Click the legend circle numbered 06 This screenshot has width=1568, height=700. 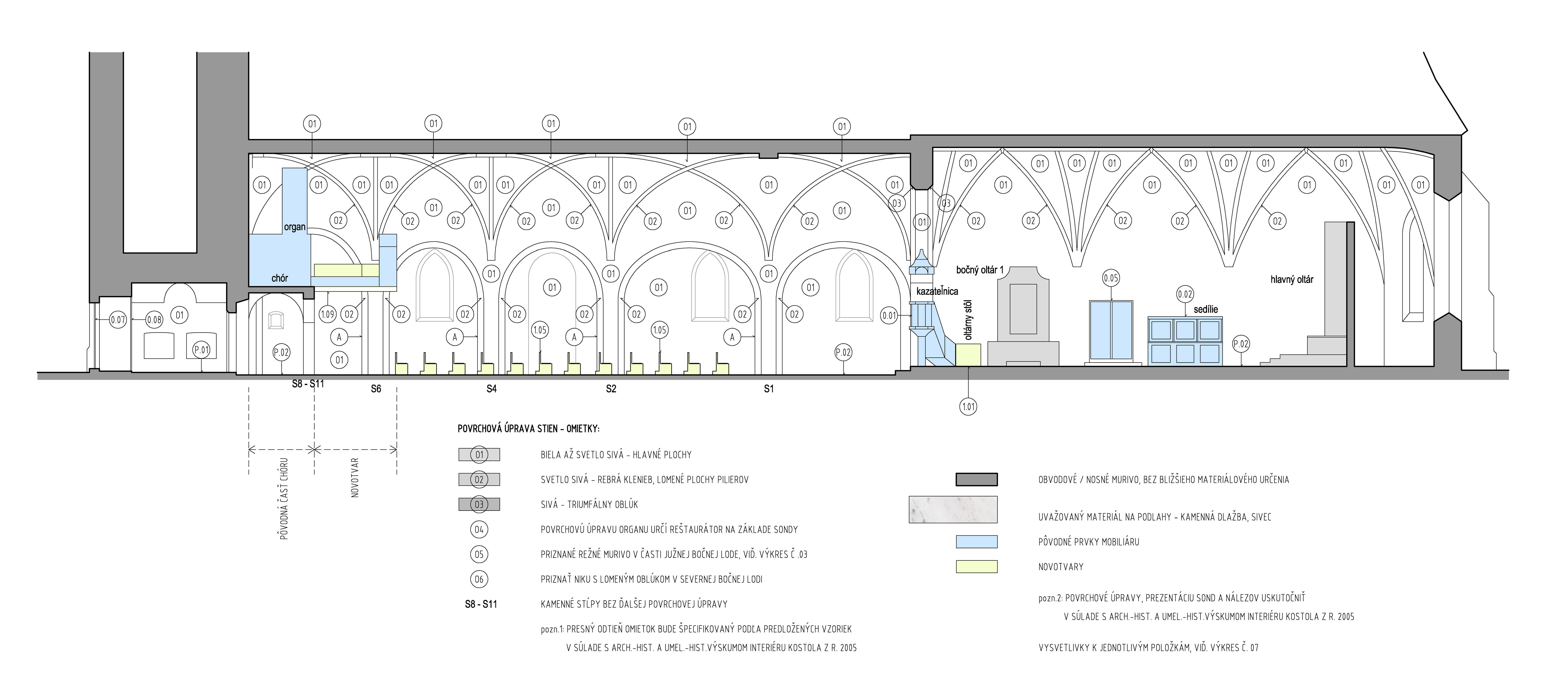(x=479, y=579)
